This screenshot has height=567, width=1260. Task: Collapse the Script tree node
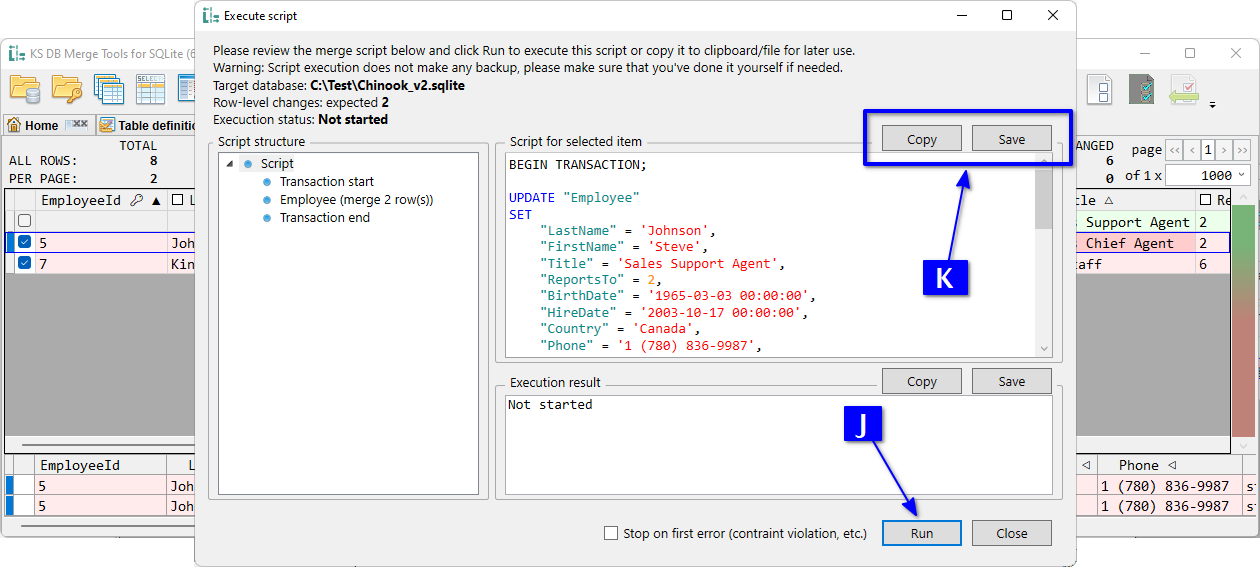(229, 164)
